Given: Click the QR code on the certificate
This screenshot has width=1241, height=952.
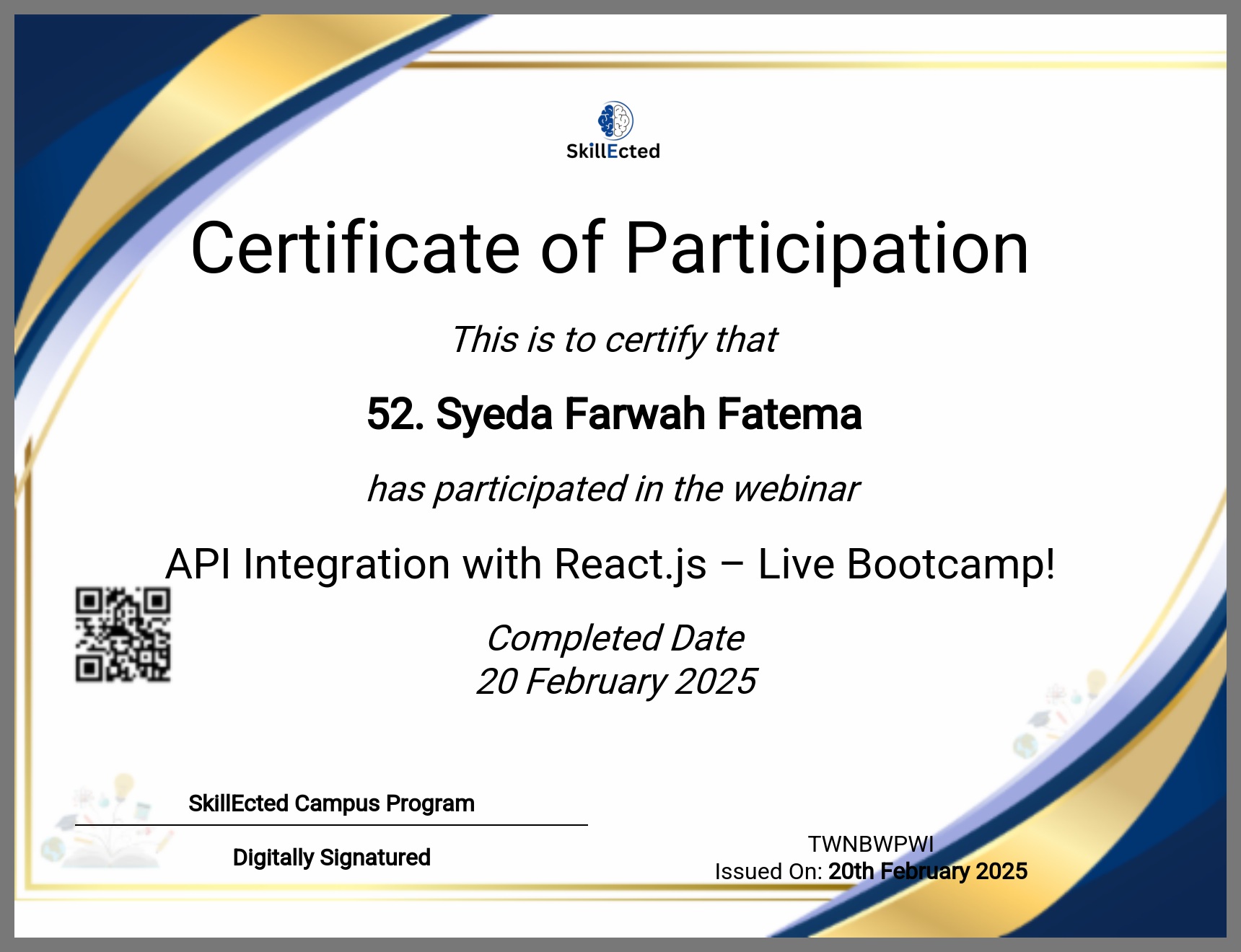Looking at the screenshot, I should click(x=123, y=635).
